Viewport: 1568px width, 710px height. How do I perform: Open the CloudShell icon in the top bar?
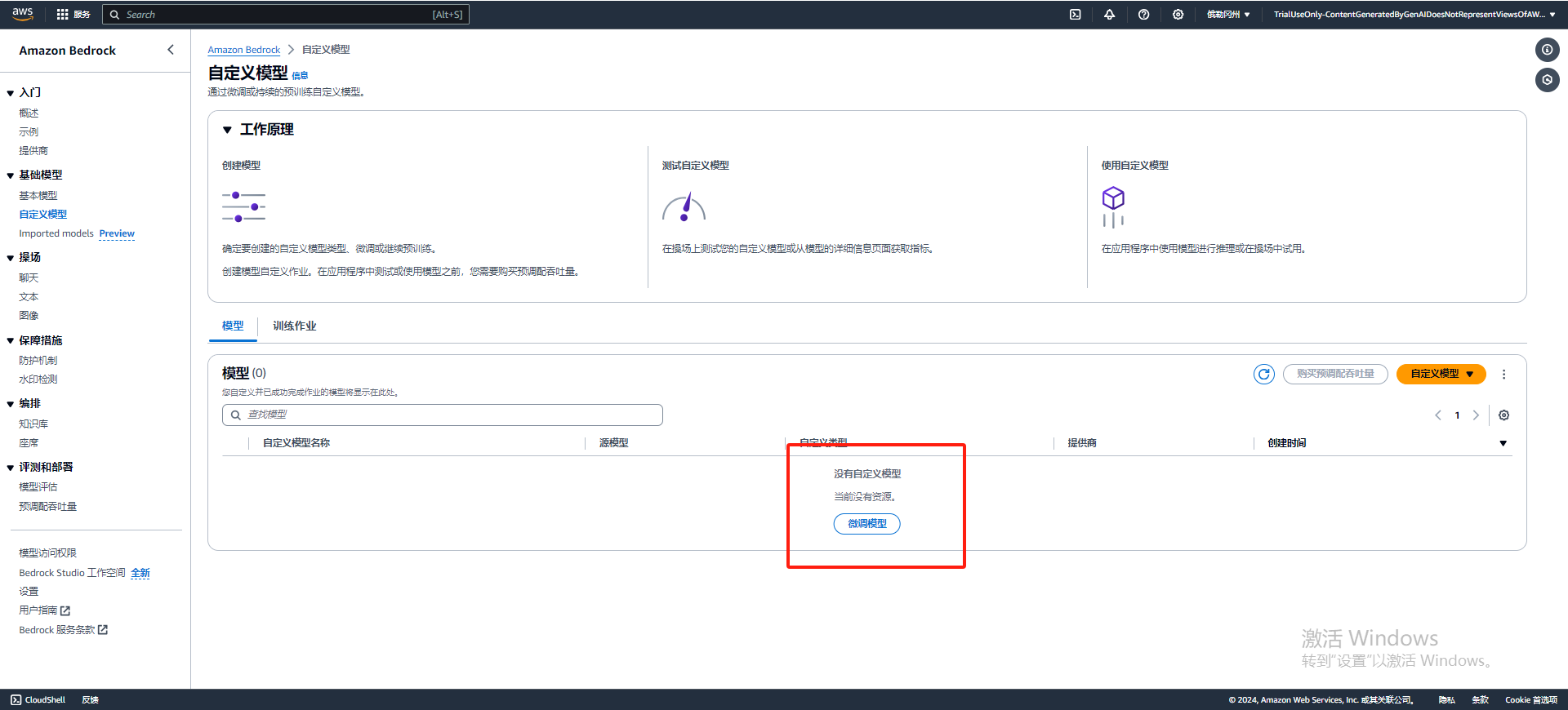pos(1076,14)
